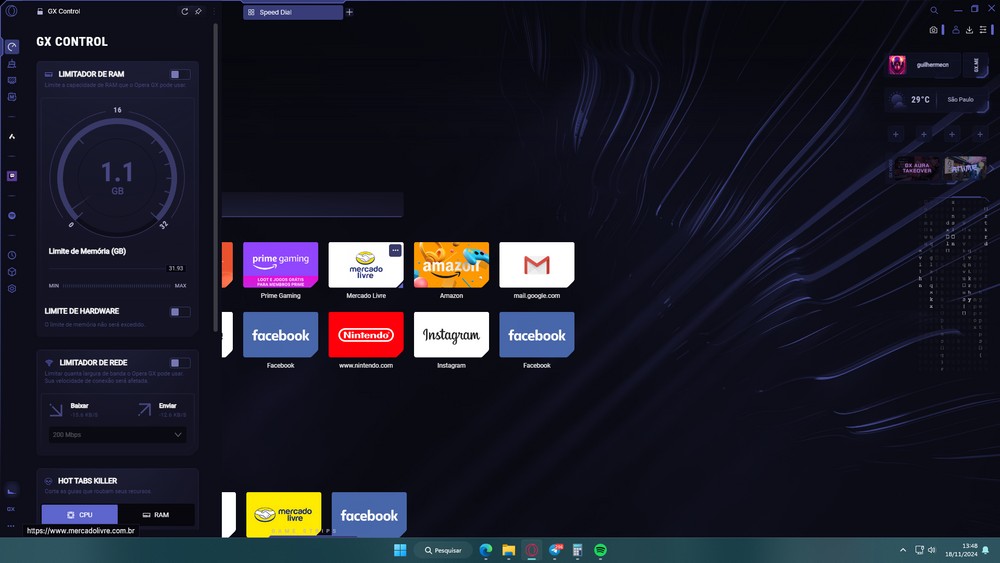Expand the three-dots menu in the sidebar
This screenshot has width=1000, height=563.
[x=12, y=525]
